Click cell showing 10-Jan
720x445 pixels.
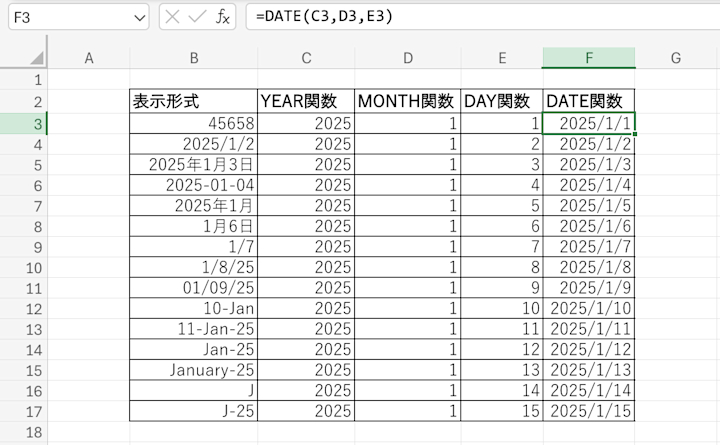(193, 308)
